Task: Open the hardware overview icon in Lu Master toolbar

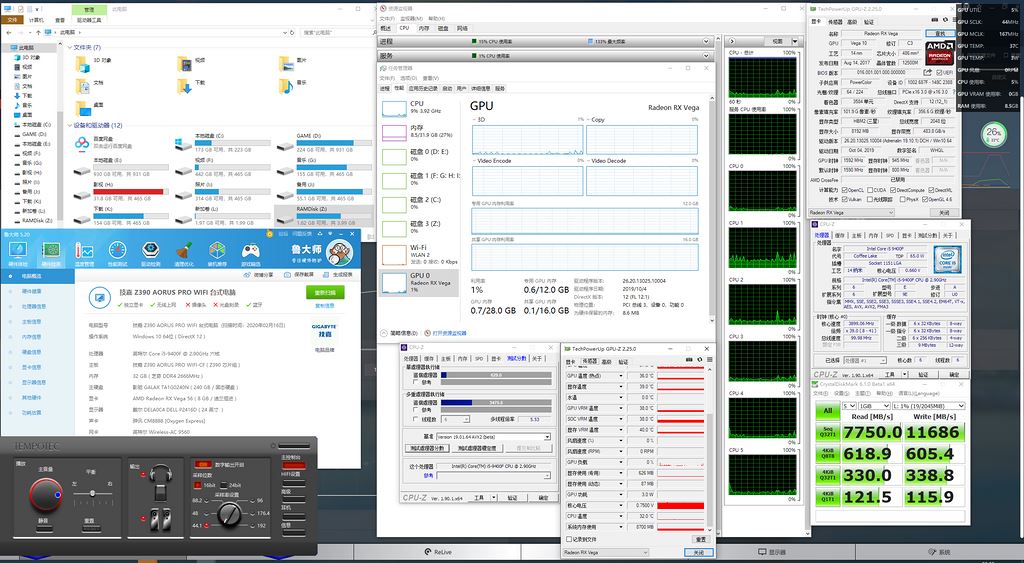Action: pos(18,251)
